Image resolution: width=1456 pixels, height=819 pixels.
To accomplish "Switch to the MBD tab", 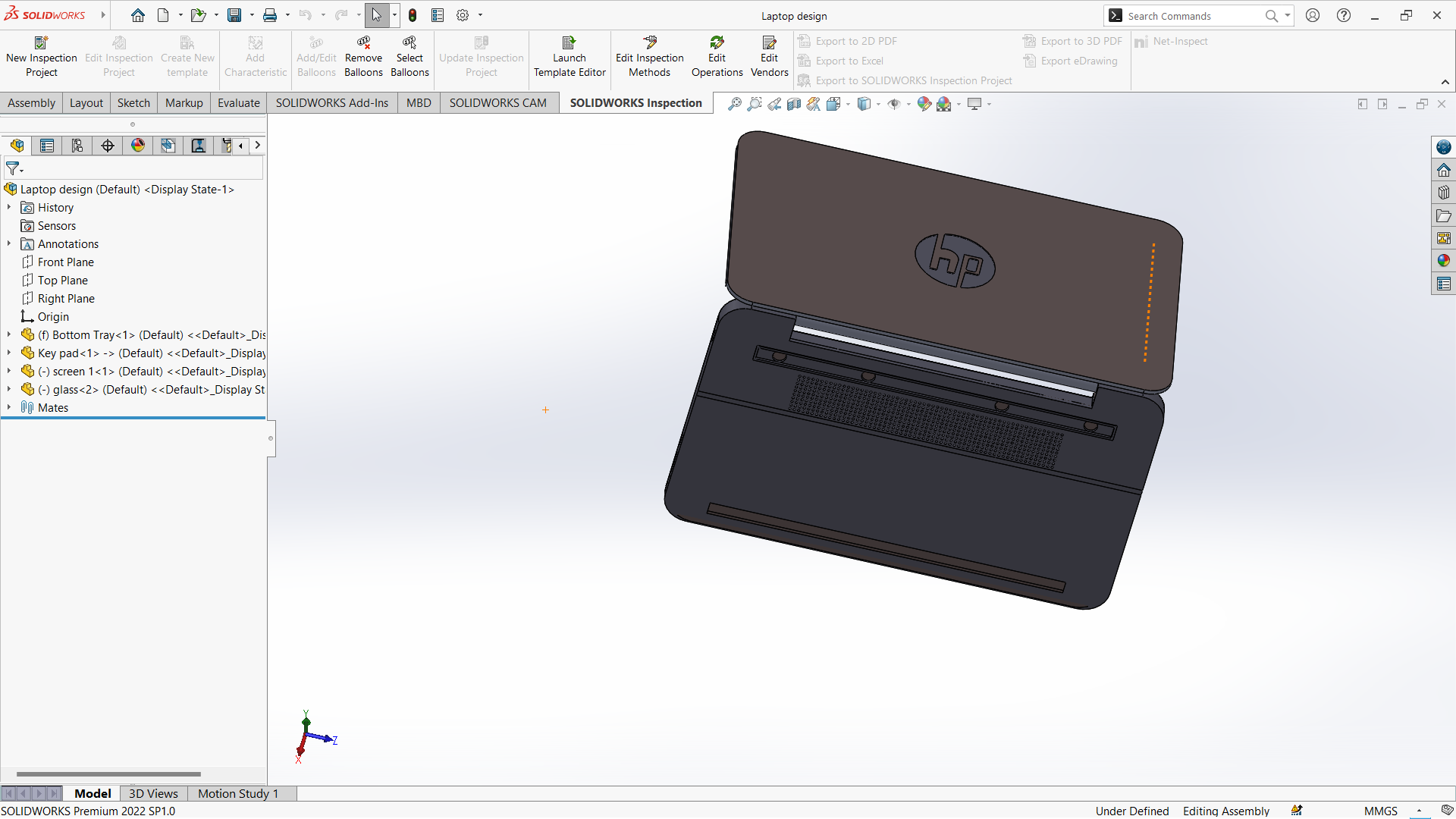I will 419,103.
